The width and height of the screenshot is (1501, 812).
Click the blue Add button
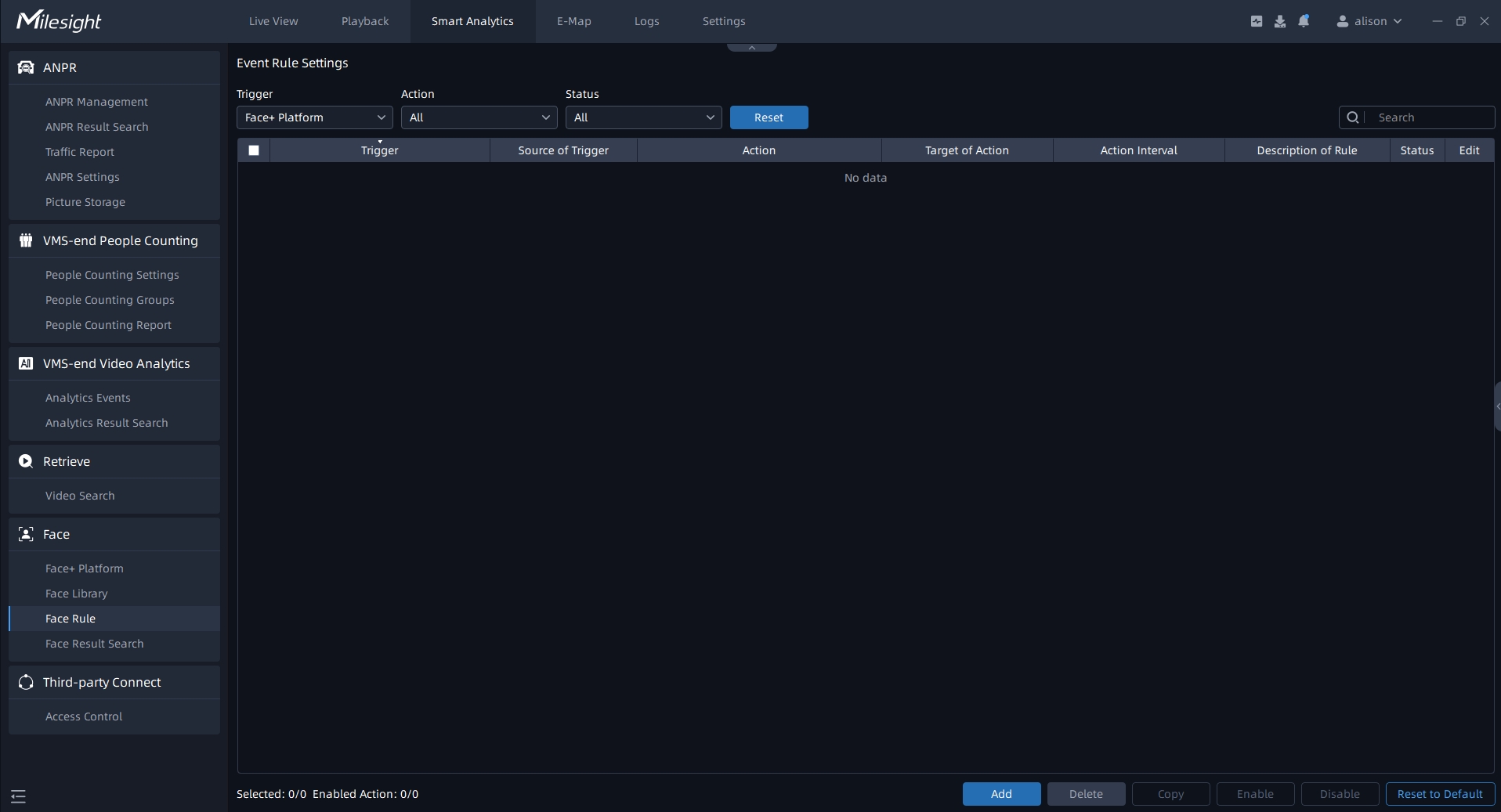[1001, 794]
